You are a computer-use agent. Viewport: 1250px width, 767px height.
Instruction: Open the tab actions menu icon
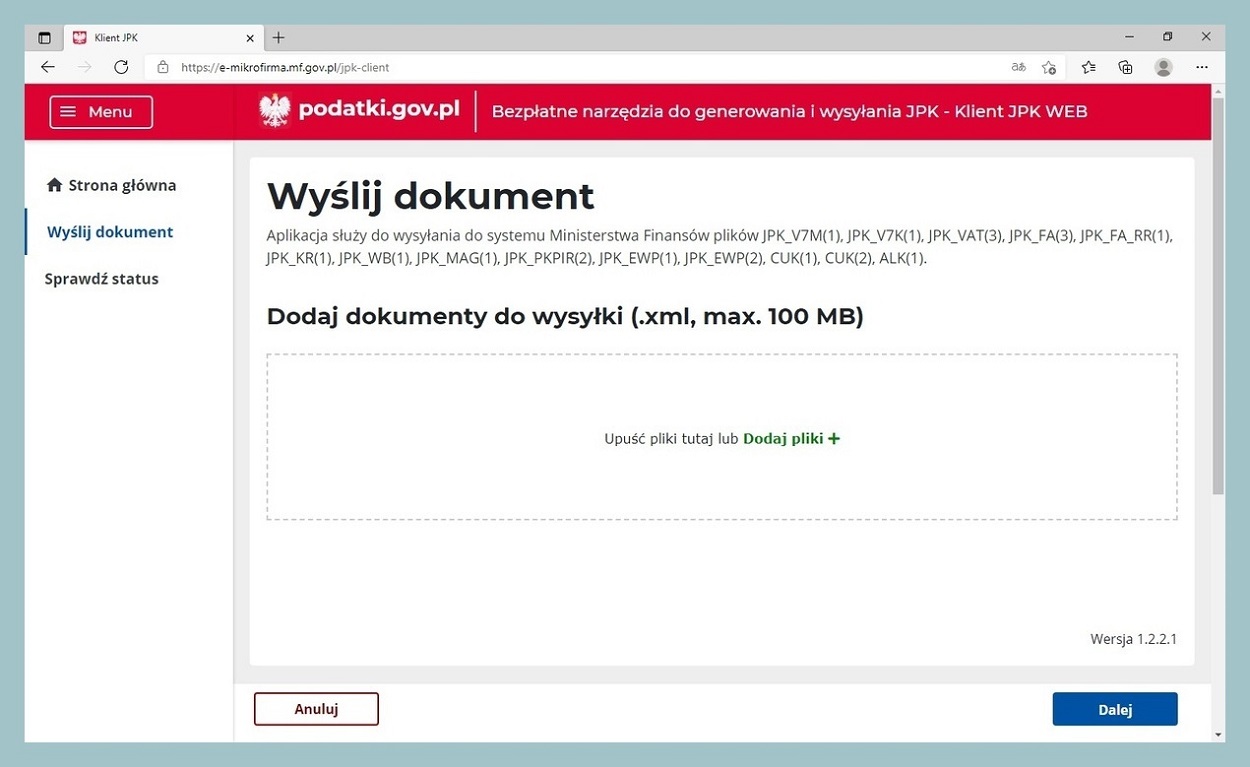point(44,37)
